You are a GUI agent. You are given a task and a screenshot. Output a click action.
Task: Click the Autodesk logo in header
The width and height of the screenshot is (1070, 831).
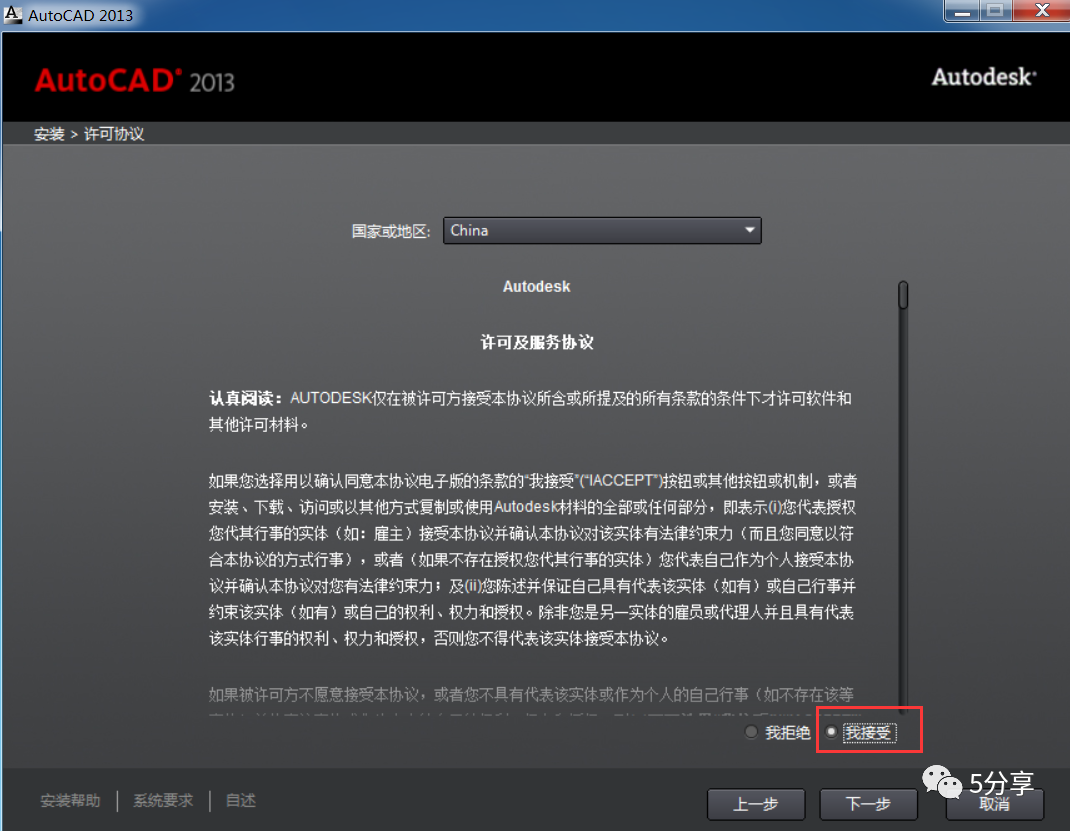click(984, 77)
